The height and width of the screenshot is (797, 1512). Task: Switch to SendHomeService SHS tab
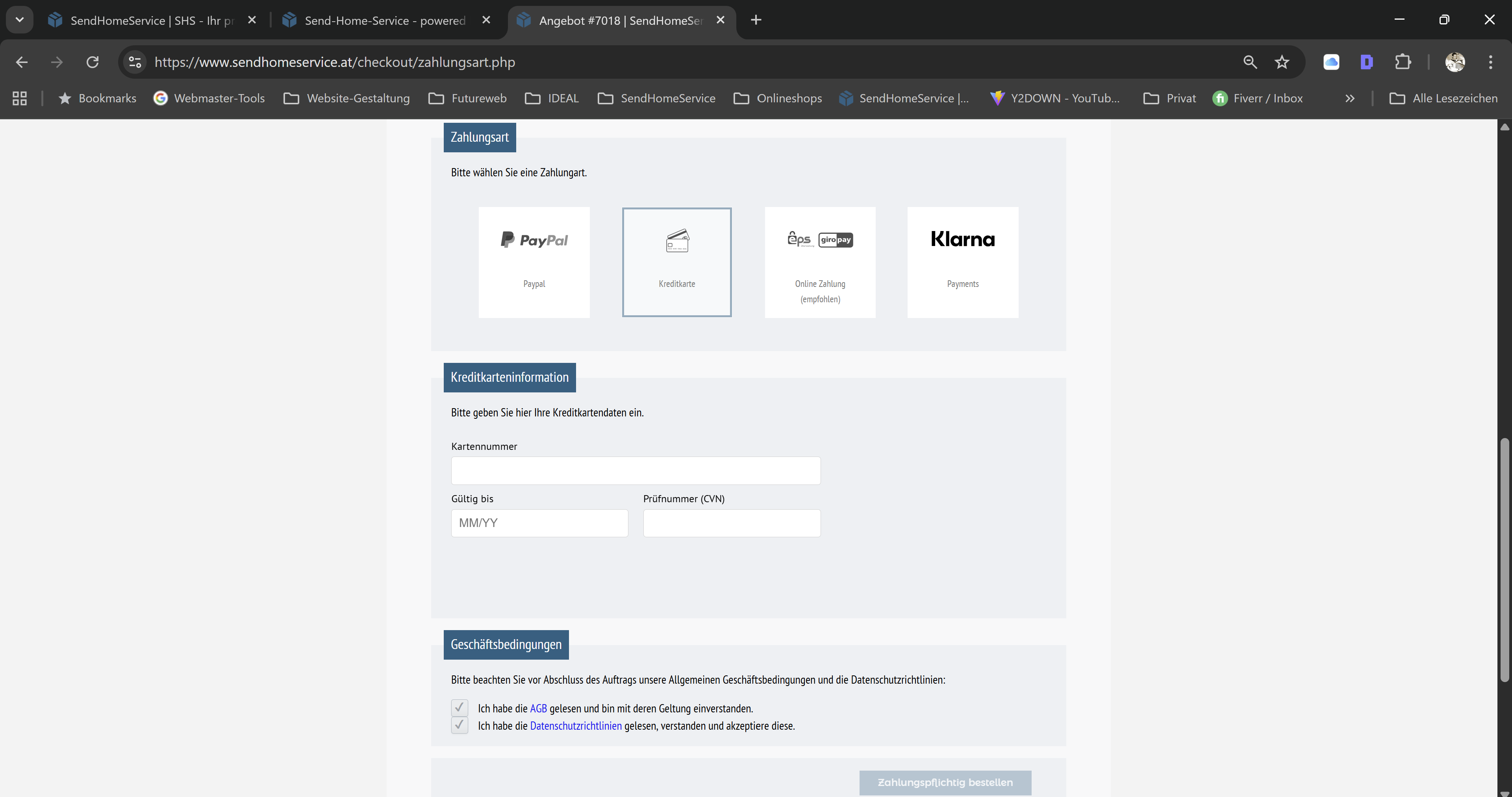(x=153, y=20)
